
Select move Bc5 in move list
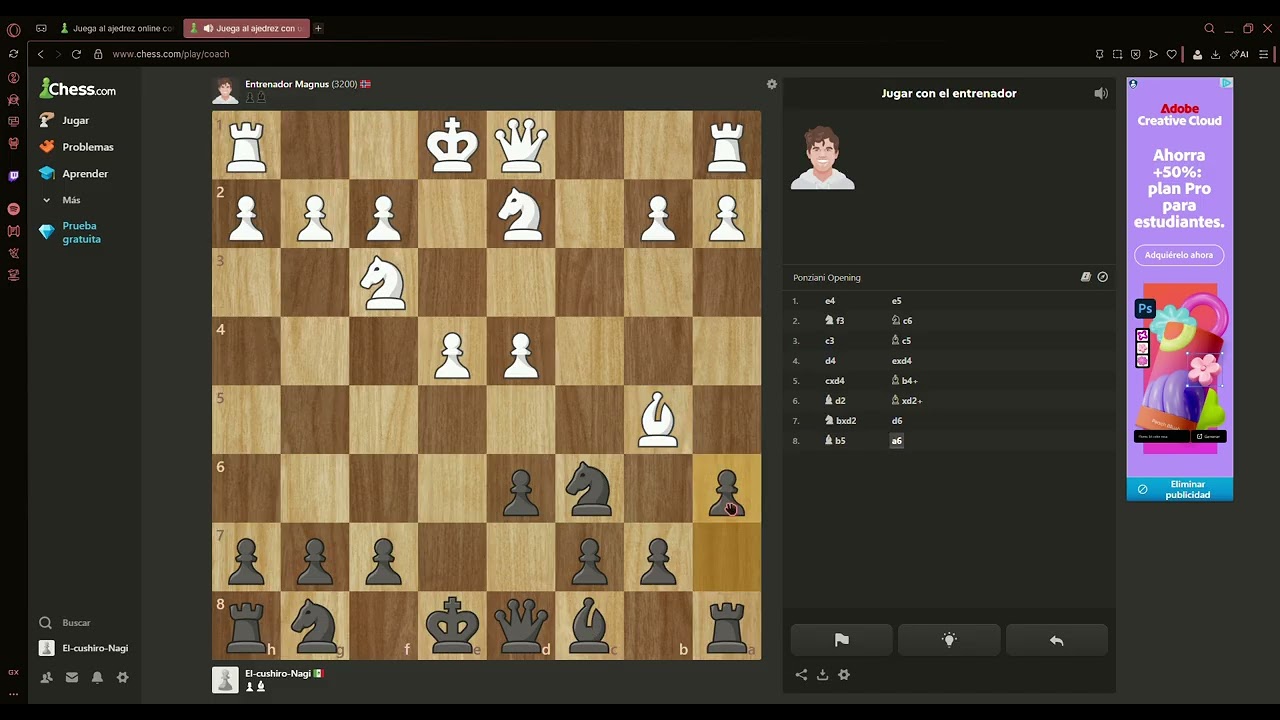point(902,341)
